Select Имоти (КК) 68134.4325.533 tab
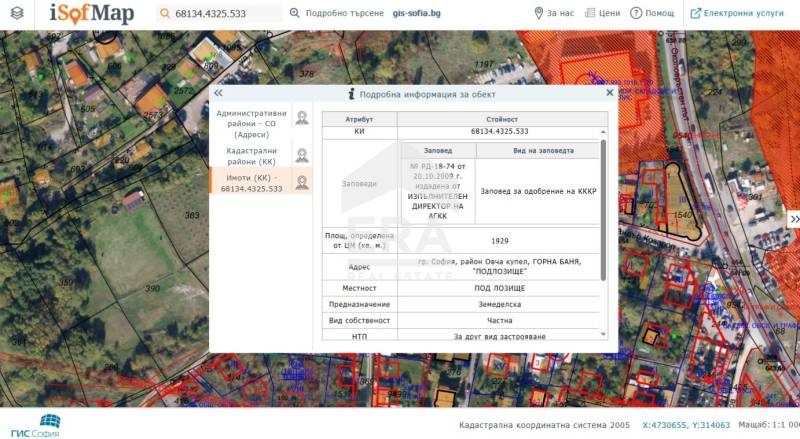800x439 pixels. tap(251, 182)
